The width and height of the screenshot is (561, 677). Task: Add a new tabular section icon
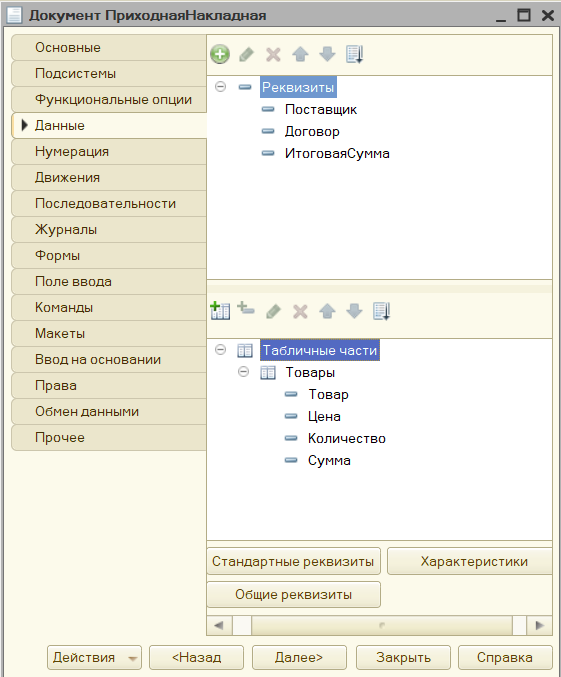pos(220,310)
